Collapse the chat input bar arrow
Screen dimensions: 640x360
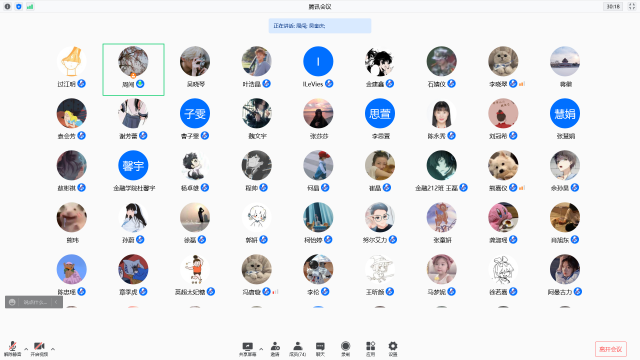pos(56,302)
